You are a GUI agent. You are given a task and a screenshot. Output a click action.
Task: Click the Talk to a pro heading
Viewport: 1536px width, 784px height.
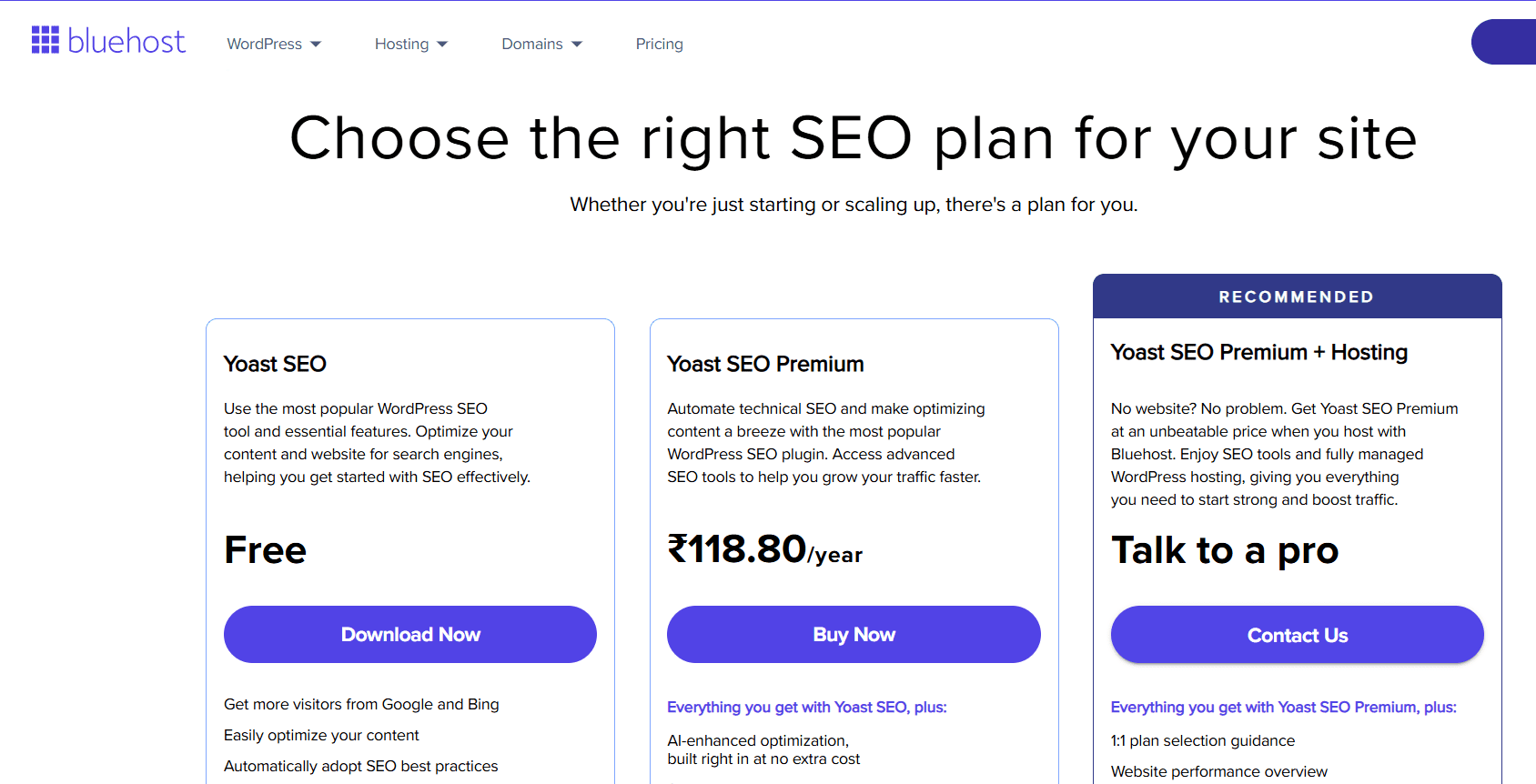[1225, 550]
